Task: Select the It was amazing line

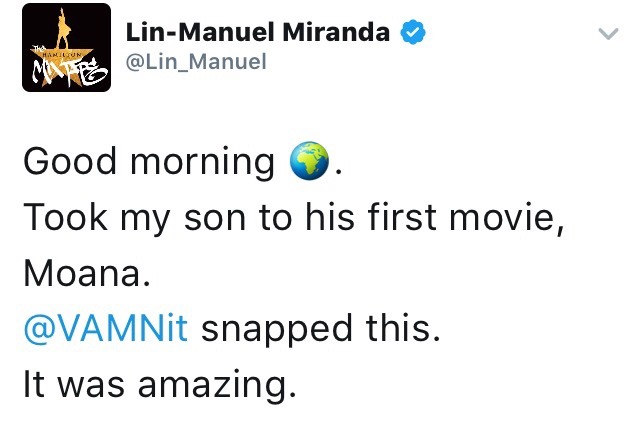Action: 160,385
